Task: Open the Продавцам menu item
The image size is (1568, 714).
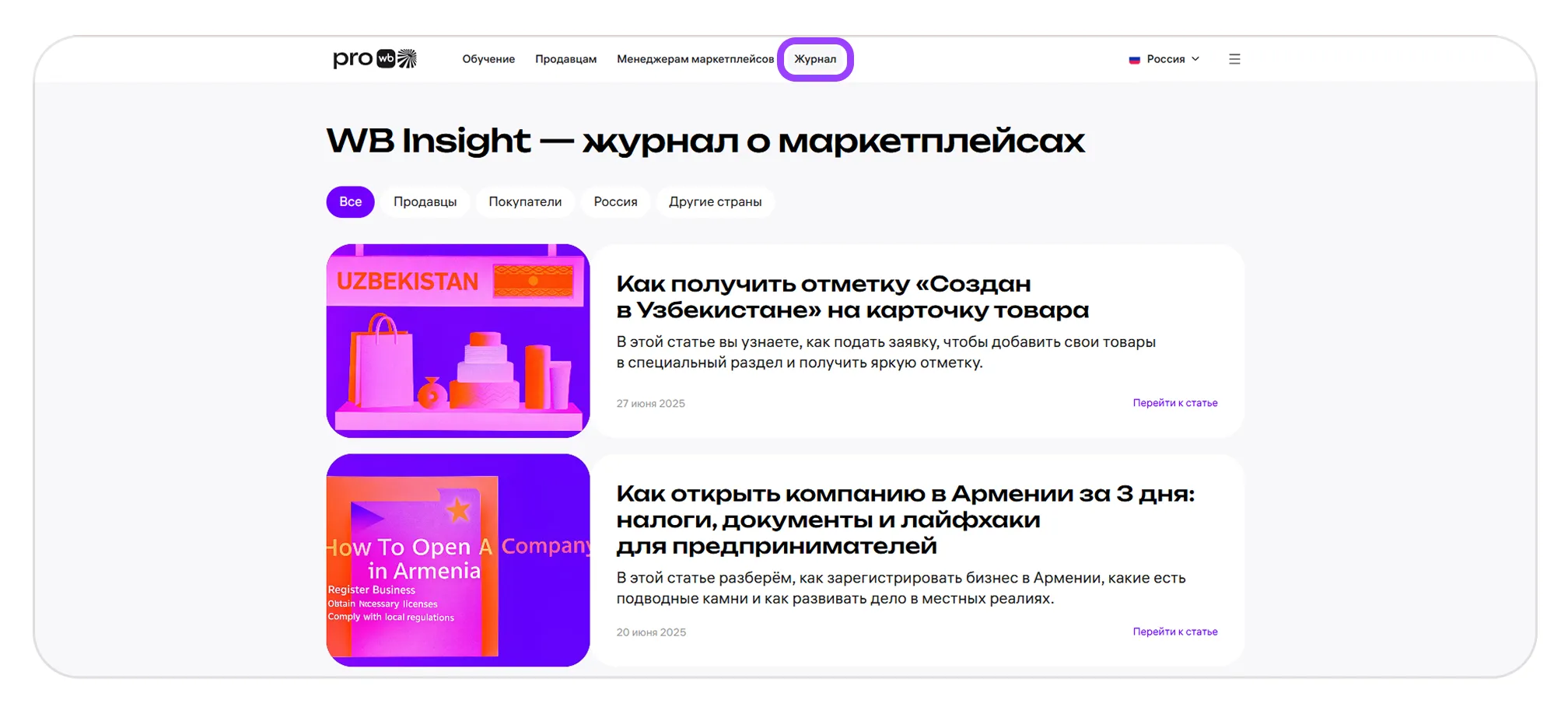Action: click(x=565, y=59)
